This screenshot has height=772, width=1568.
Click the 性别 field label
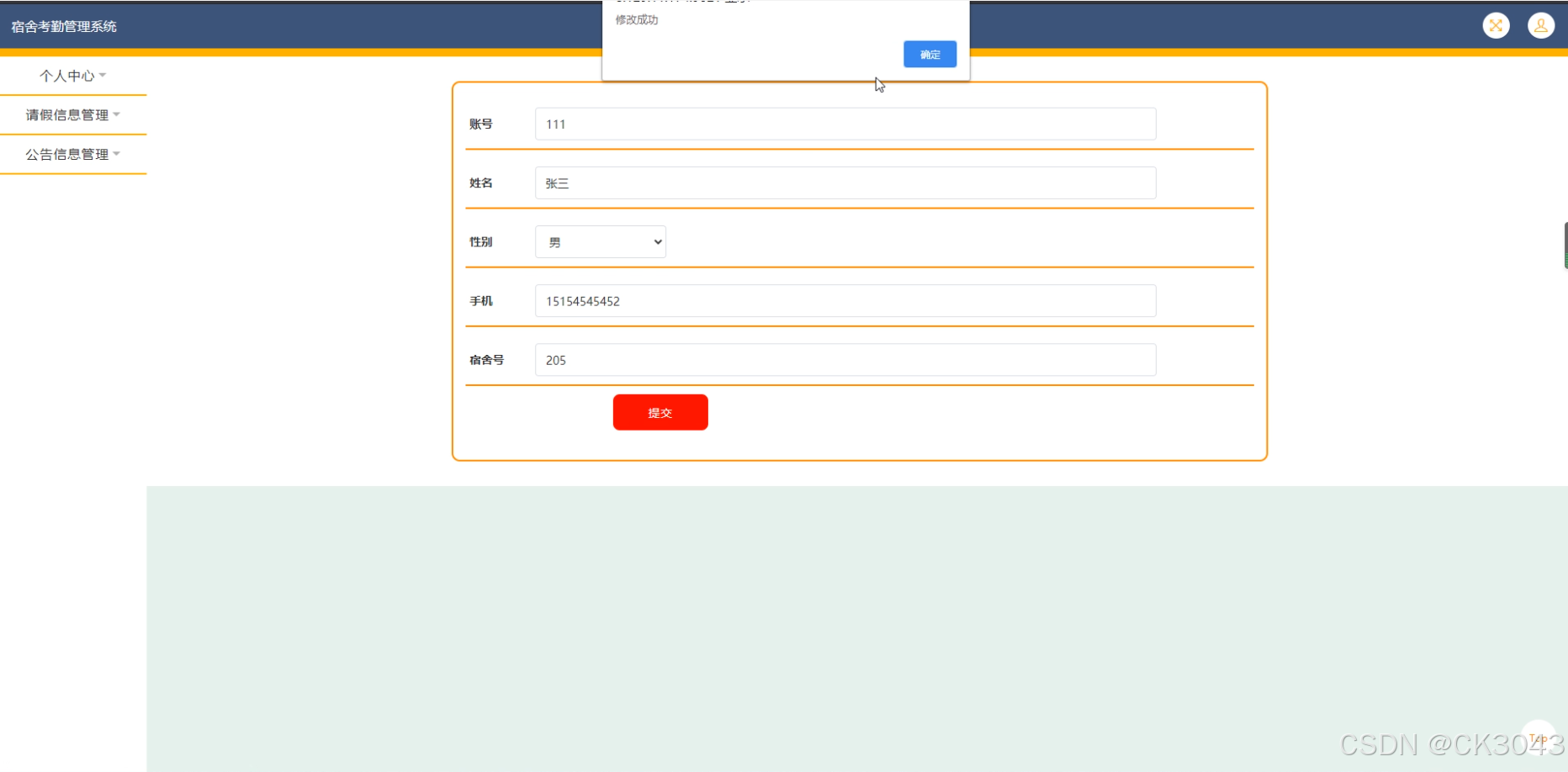point(481,242)
